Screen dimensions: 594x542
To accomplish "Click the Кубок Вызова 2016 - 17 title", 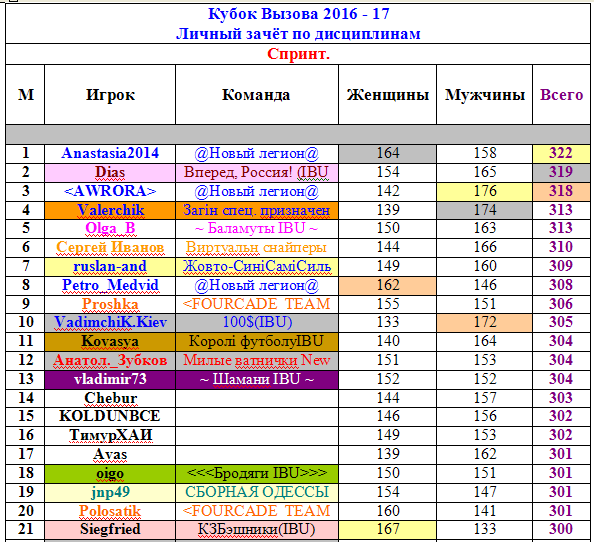I will (298, 14).
